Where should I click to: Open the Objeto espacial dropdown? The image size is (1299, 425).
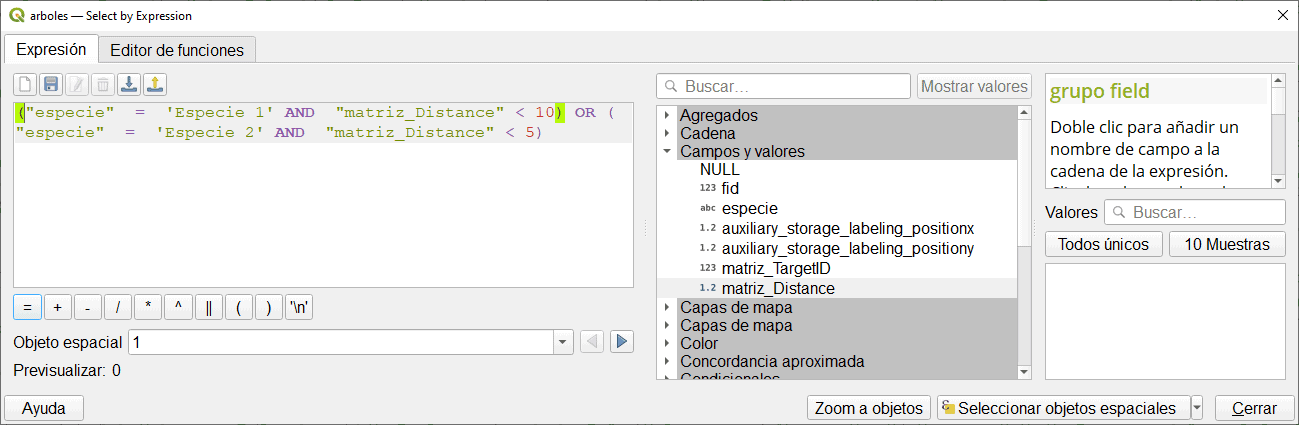562,342
